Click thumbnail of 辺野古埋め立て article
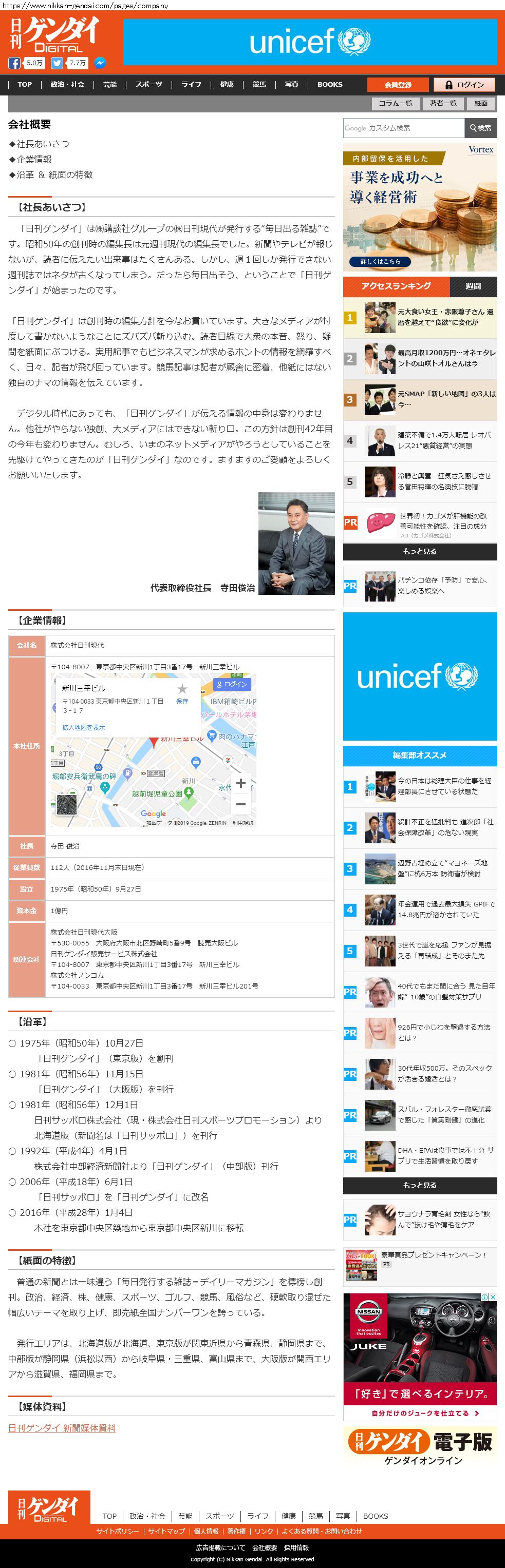 [380, 868]
